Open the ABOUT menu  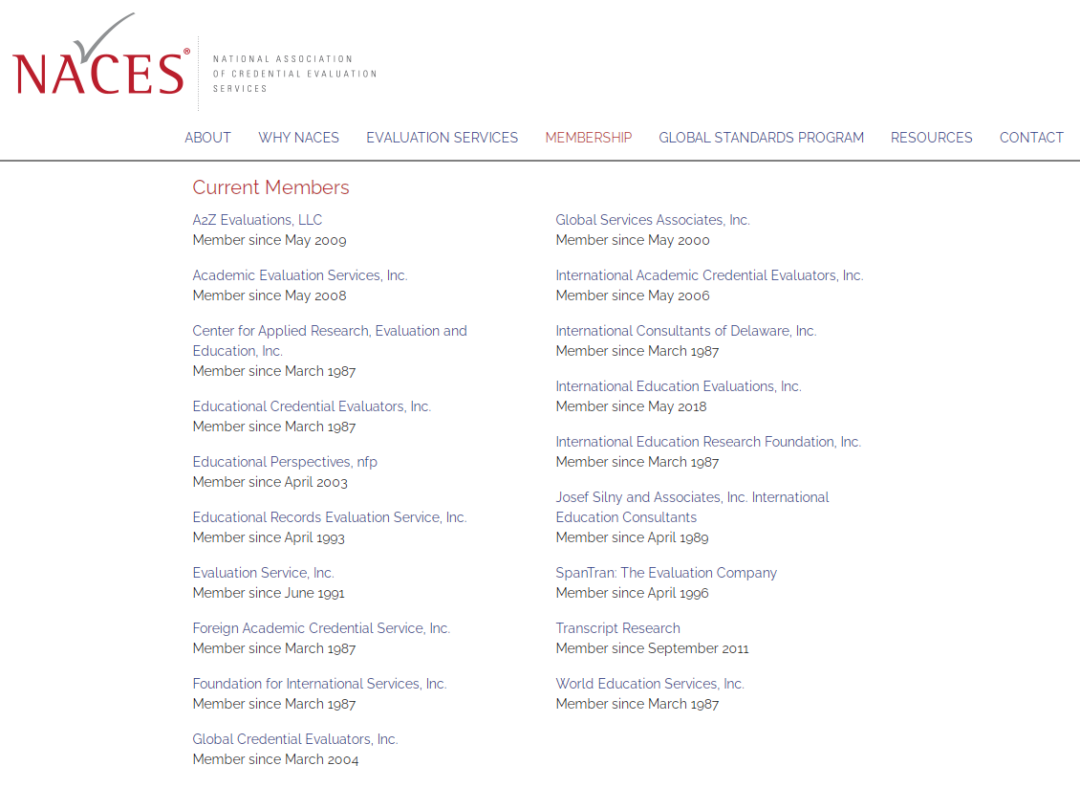(x=207, y=138)
